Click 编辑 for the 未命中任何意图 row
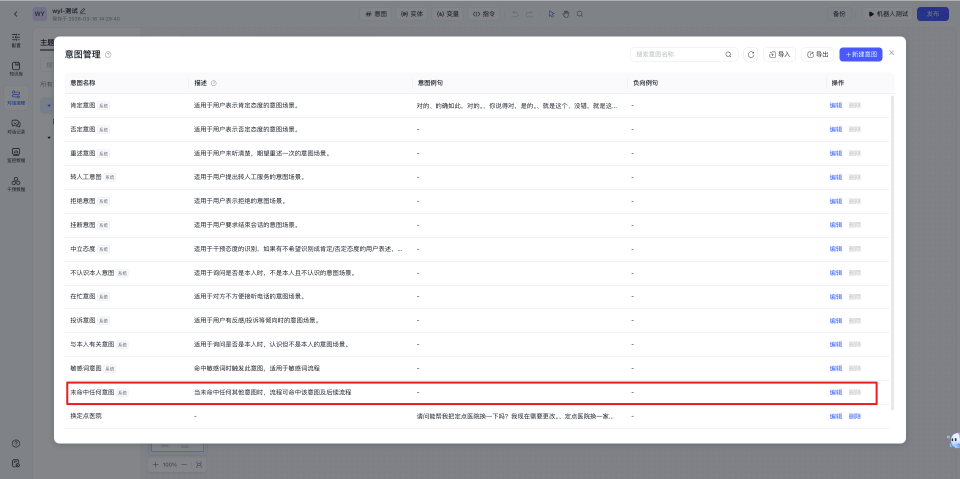 (x=835, y=392)
